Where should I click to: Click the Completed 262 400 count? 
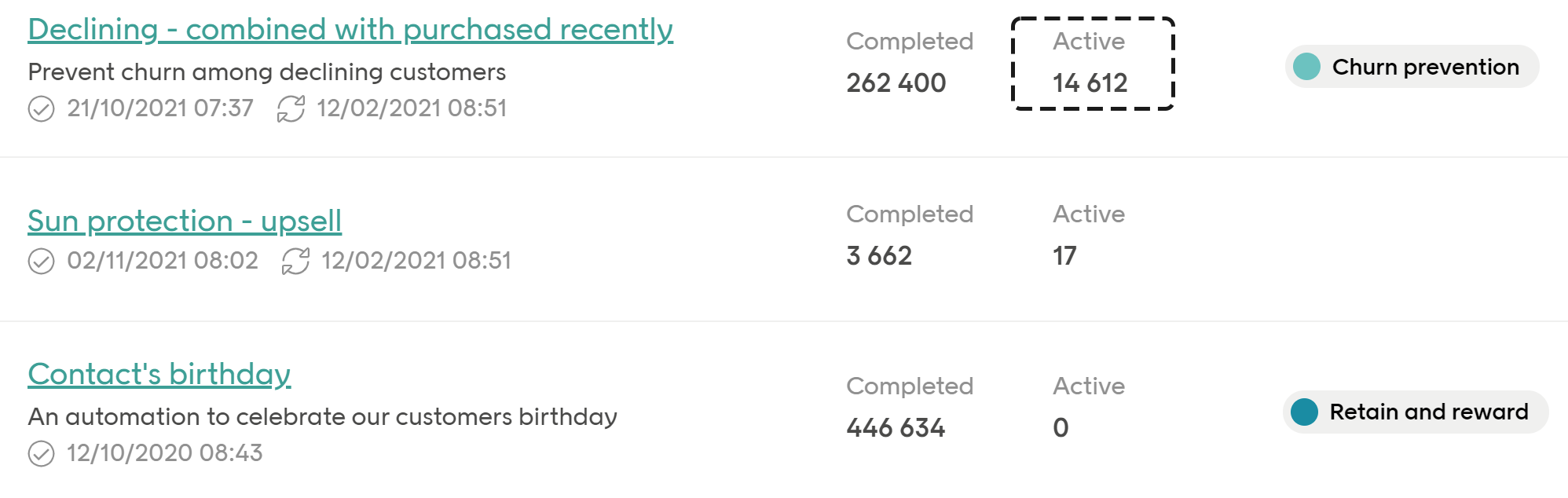point(910,63)
